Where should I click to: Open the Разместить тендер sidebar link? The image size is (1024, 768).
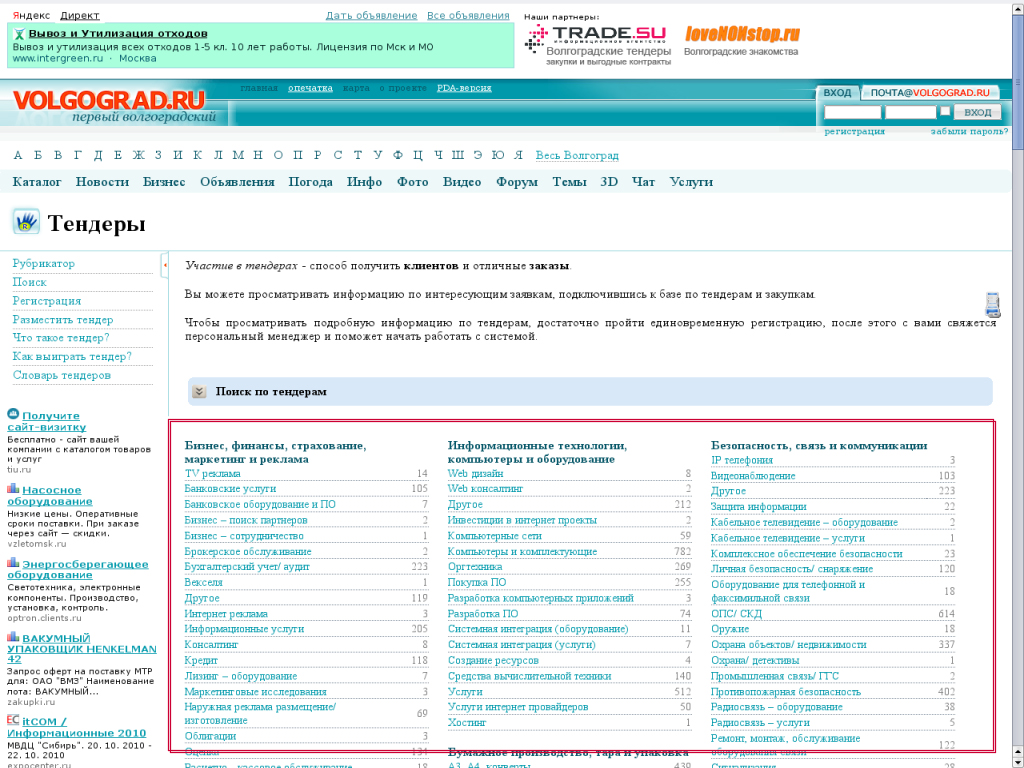click(x=63, y=320)
